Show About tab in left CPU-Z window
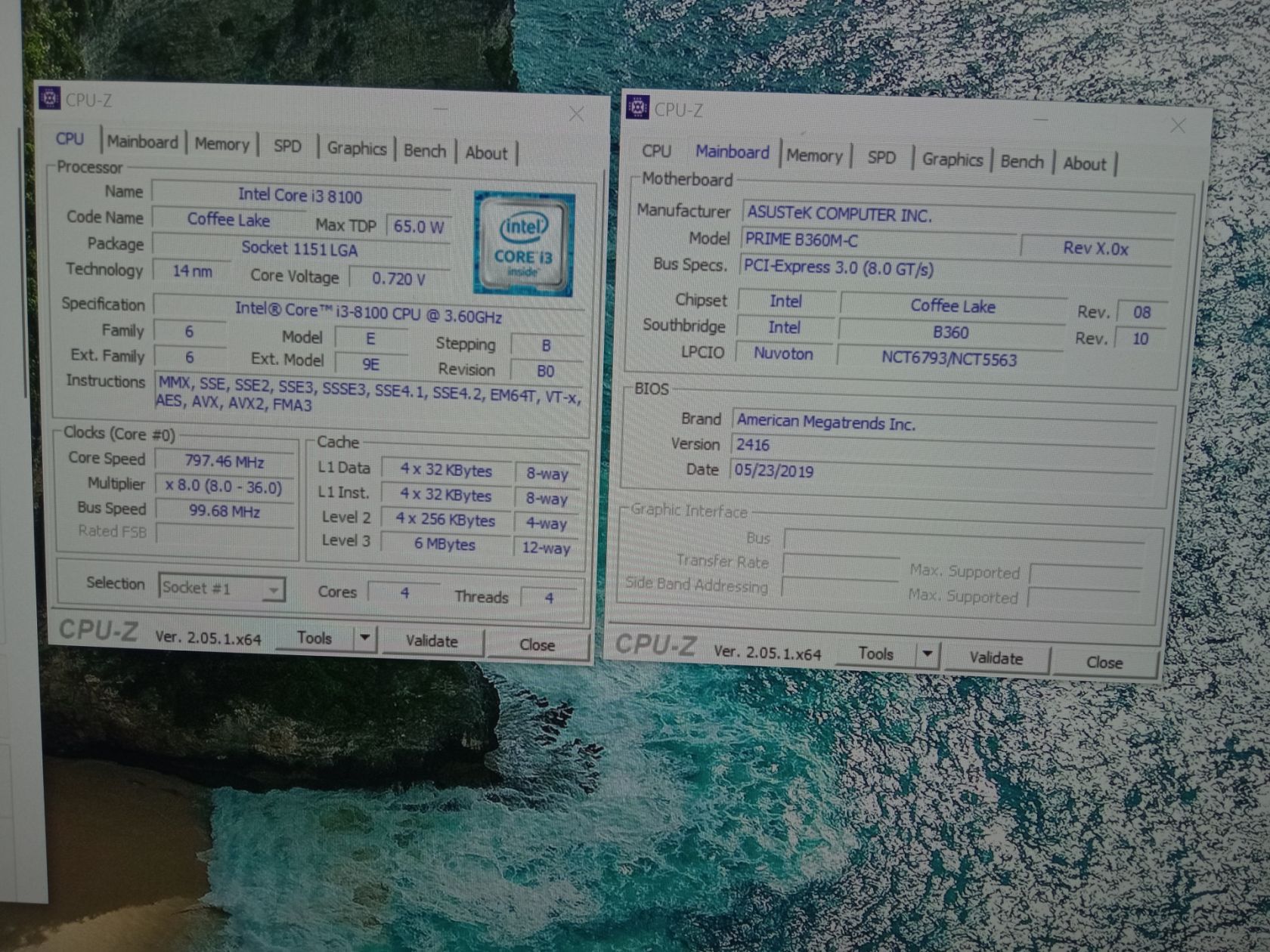Viewport: 1270px width, 952px height. (486, 153)
